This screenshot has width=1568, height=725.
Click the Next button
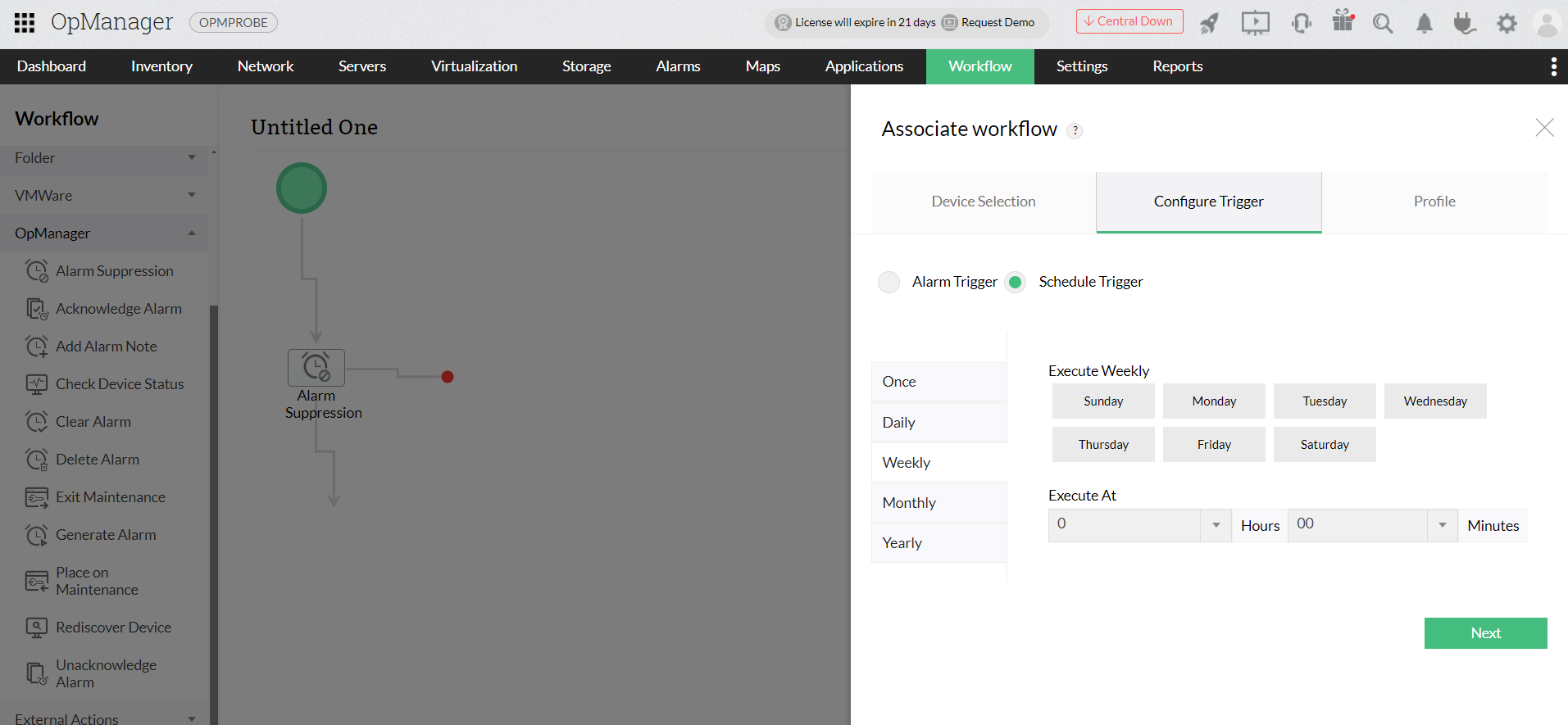(x=1485, y=633)
